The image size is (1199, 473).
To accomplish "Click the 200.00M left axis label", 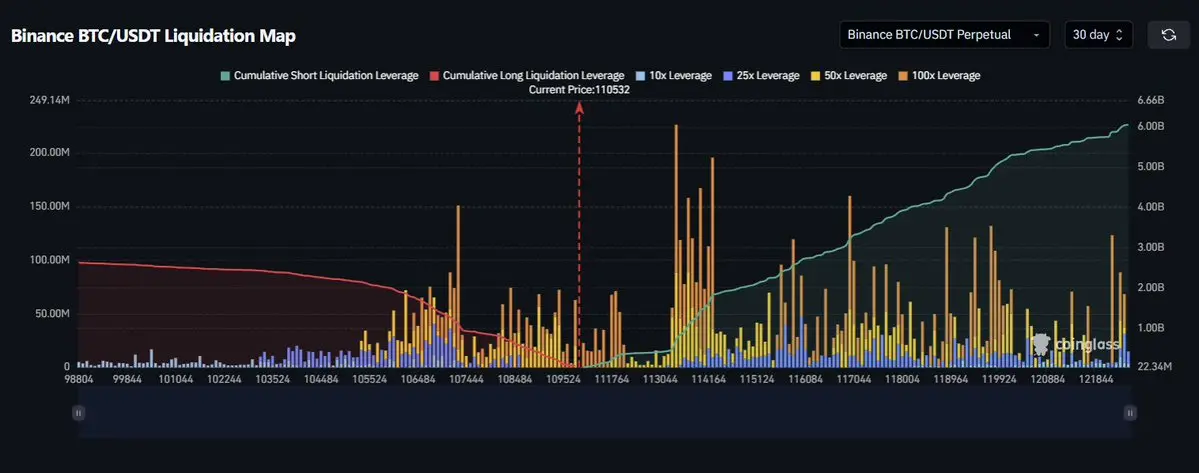I will [49, 153].
